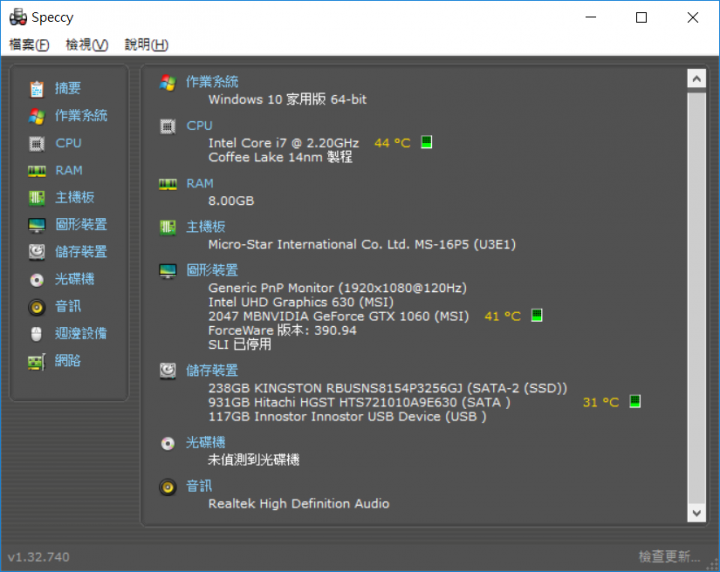Open the 網路 network card sidebar icon
The height and width of the screenshot is (572, 720).
coord(37,361)
